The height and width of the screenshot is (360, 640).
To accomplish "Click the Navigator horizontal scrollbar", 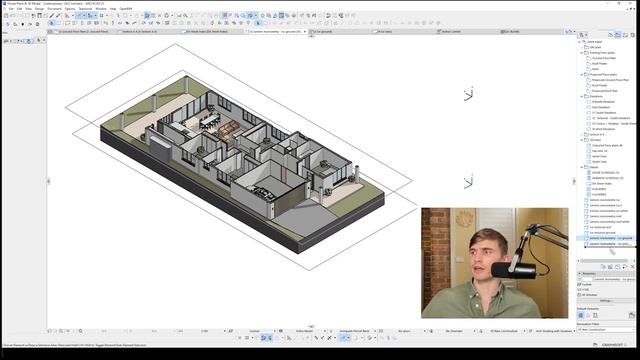I will [x=604, y=261].
